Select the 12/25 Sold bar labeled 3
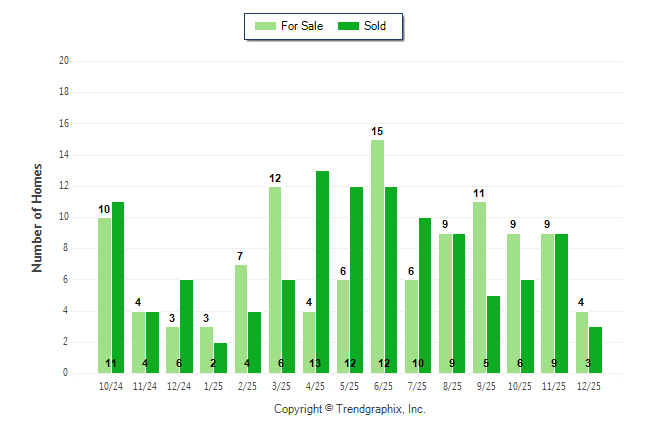 point(595,350)
